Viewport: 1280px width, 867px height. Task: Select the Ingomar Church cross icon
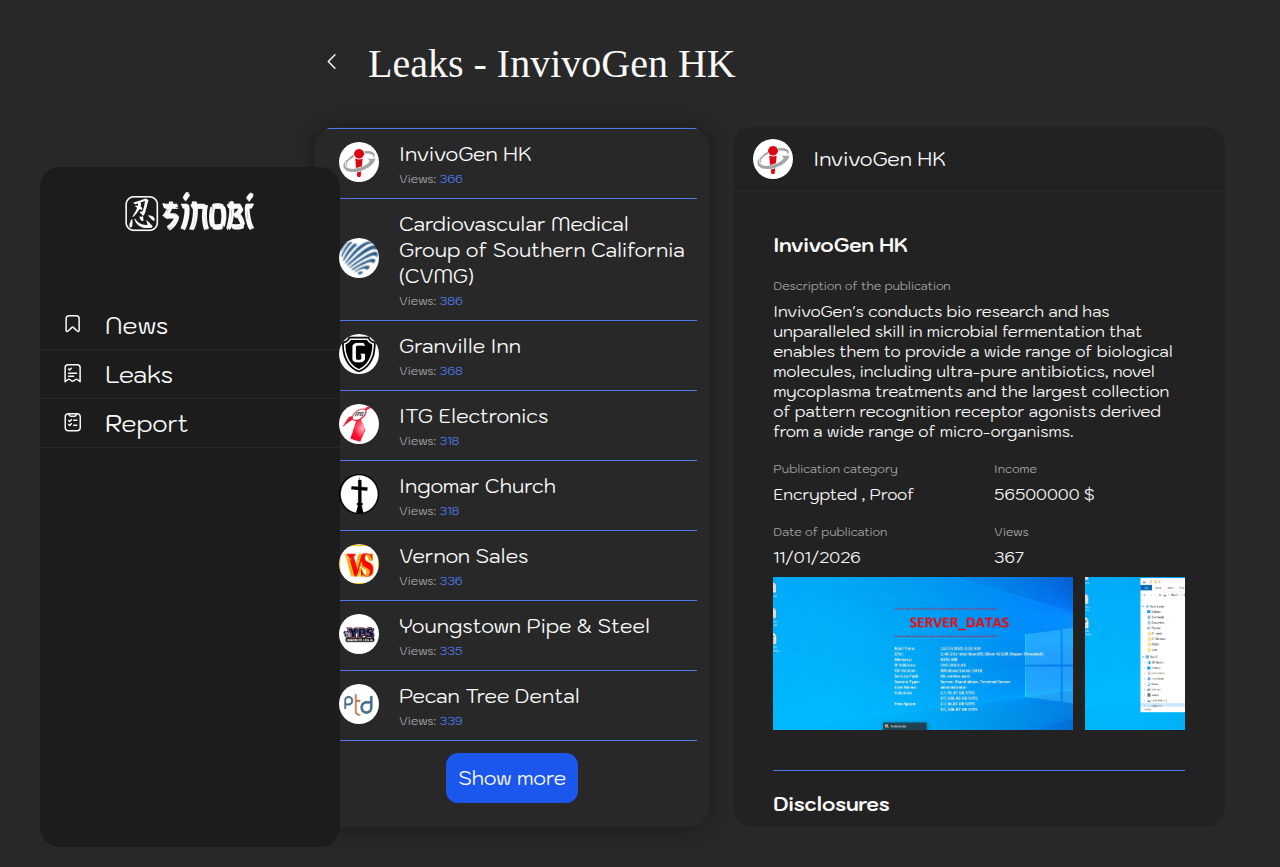tap(359, 494)
